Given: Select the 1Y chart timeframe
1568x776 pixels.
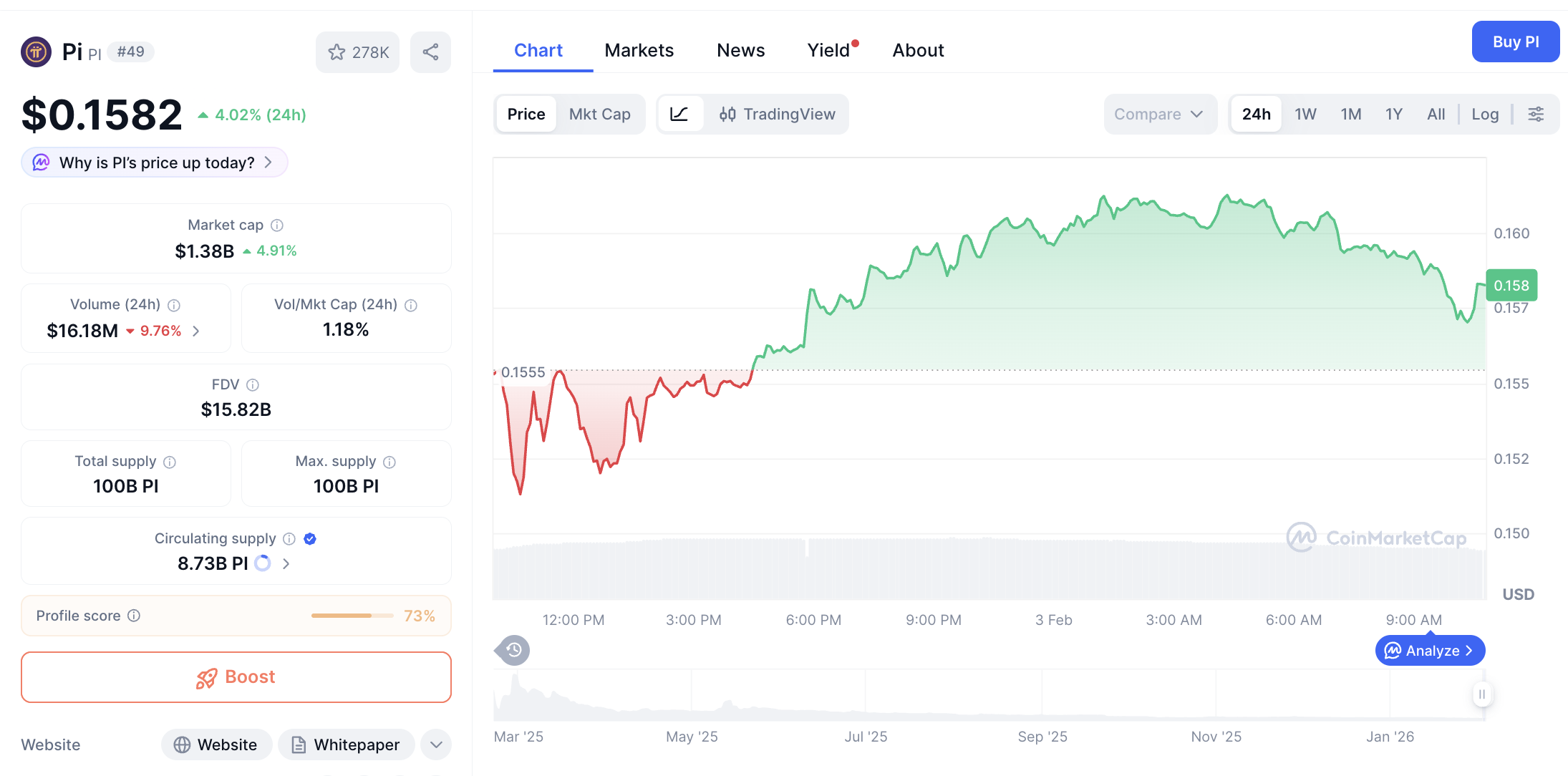Looking at the screenshot, I should [x=1393, y=114].
